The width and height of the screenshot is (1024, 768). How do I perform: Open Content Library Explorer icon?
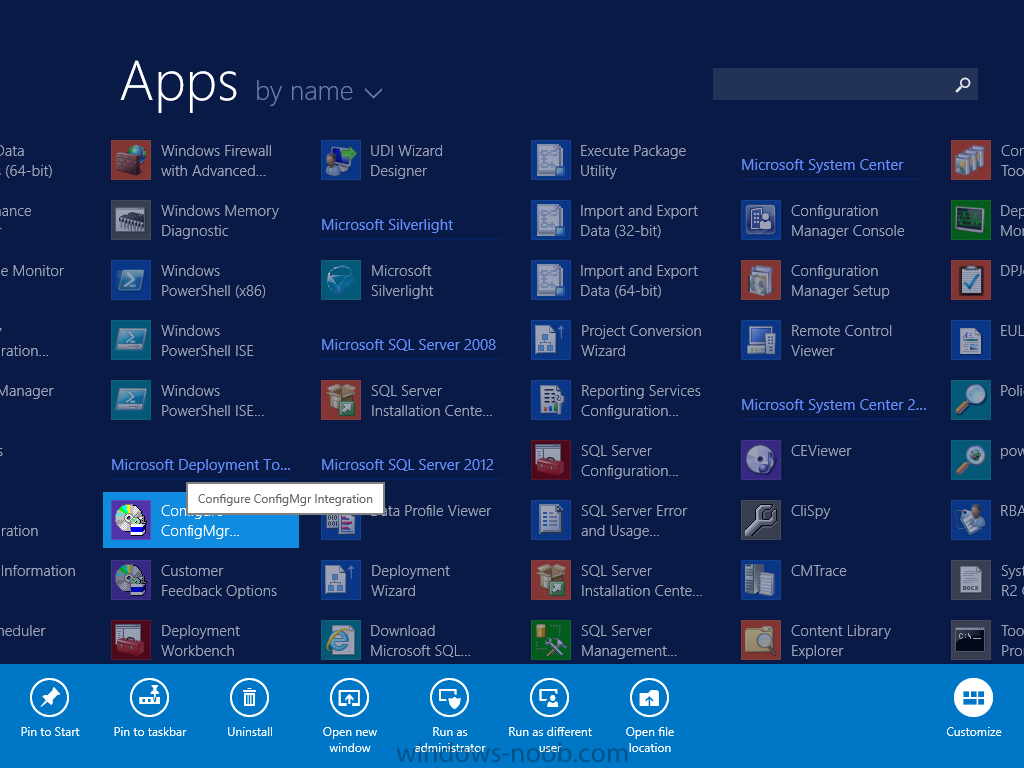point(761,640)
